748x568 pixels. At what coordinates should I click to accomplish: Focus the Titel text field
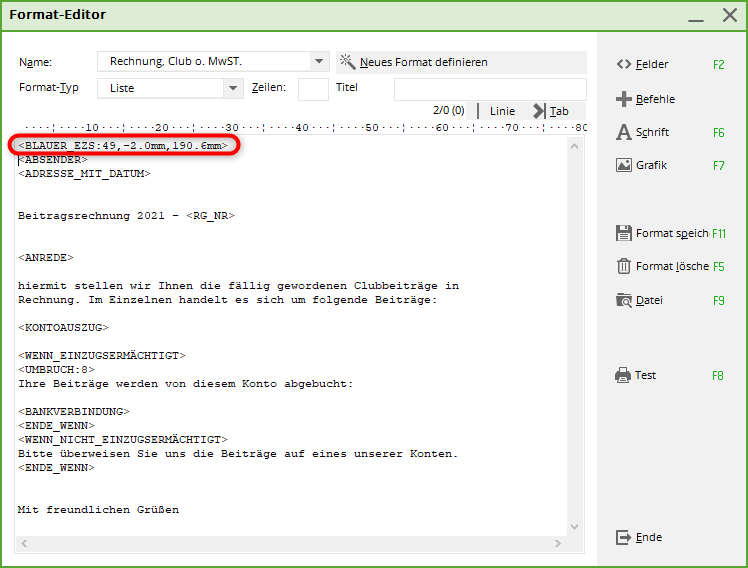point(489,89)
